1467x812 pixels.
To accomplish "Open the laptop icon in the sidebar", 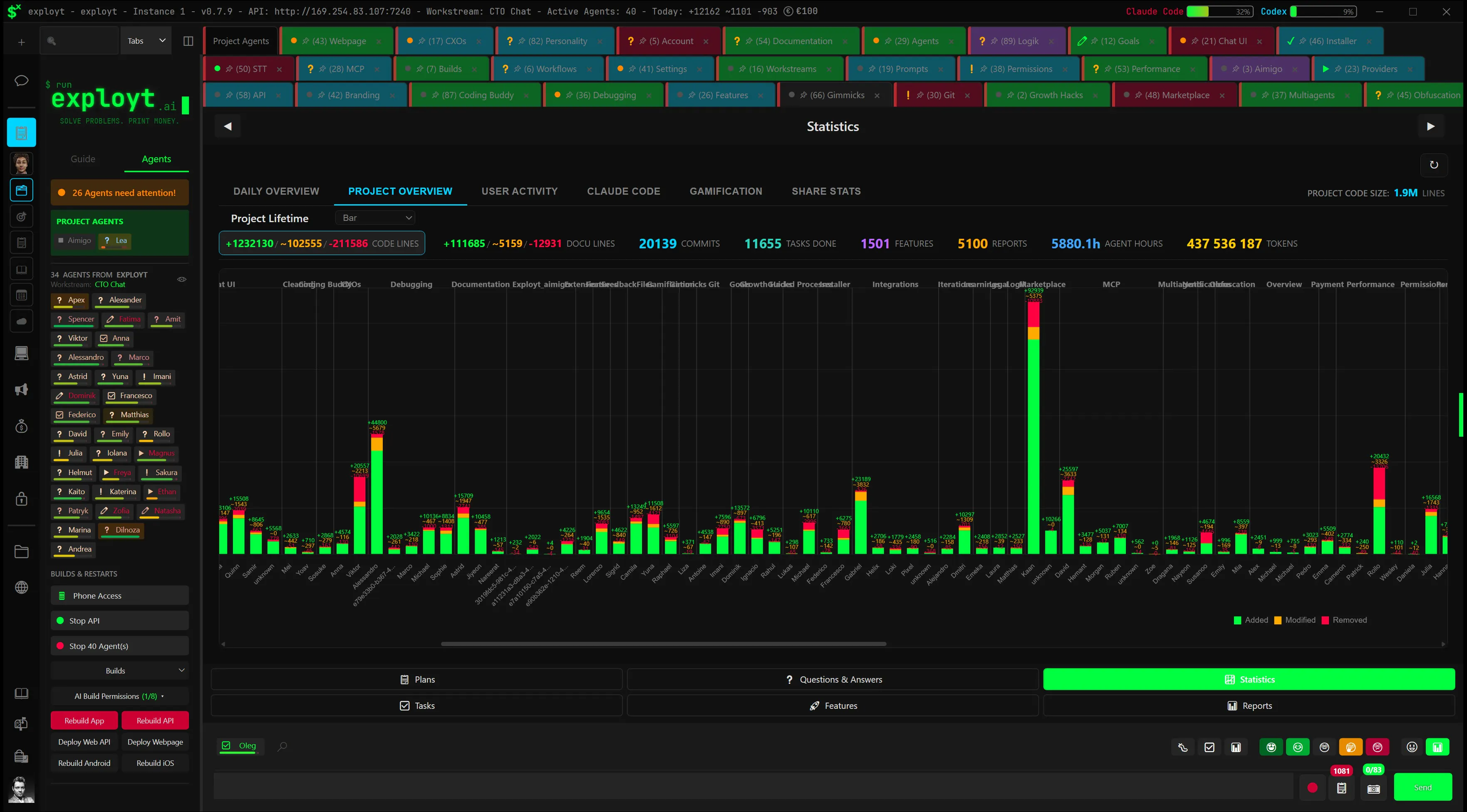I will click(21, 353).
